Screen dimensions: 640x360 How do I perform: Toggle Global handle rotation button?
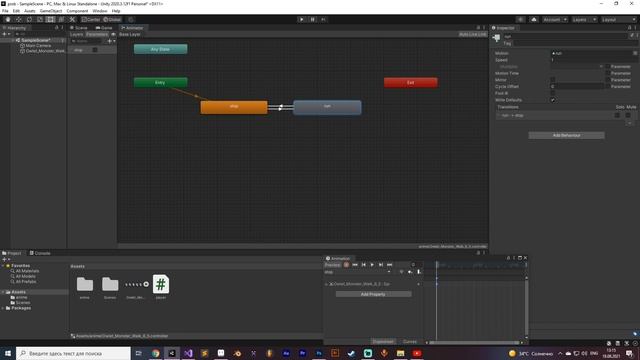click(112, 20)
